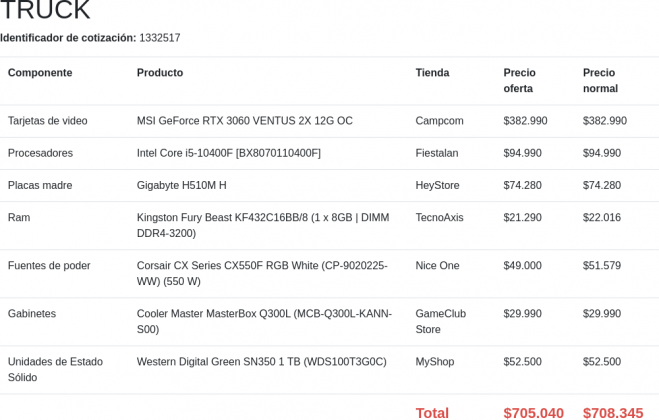Click the $705.040 total offer price
659x420 pixels.
pos(533,412)
